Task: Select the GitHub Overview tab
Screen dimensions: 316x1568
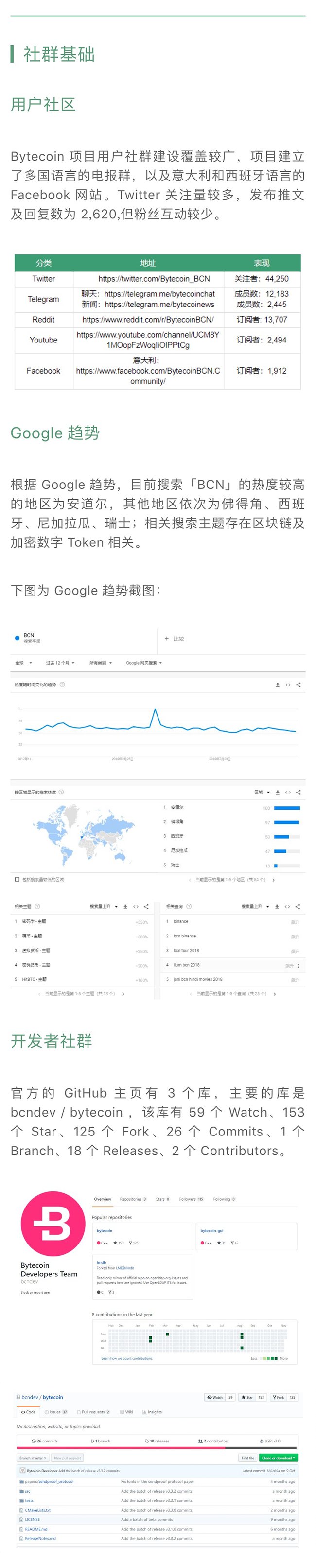Action: pyautogui.click(x=103, y=1199)
